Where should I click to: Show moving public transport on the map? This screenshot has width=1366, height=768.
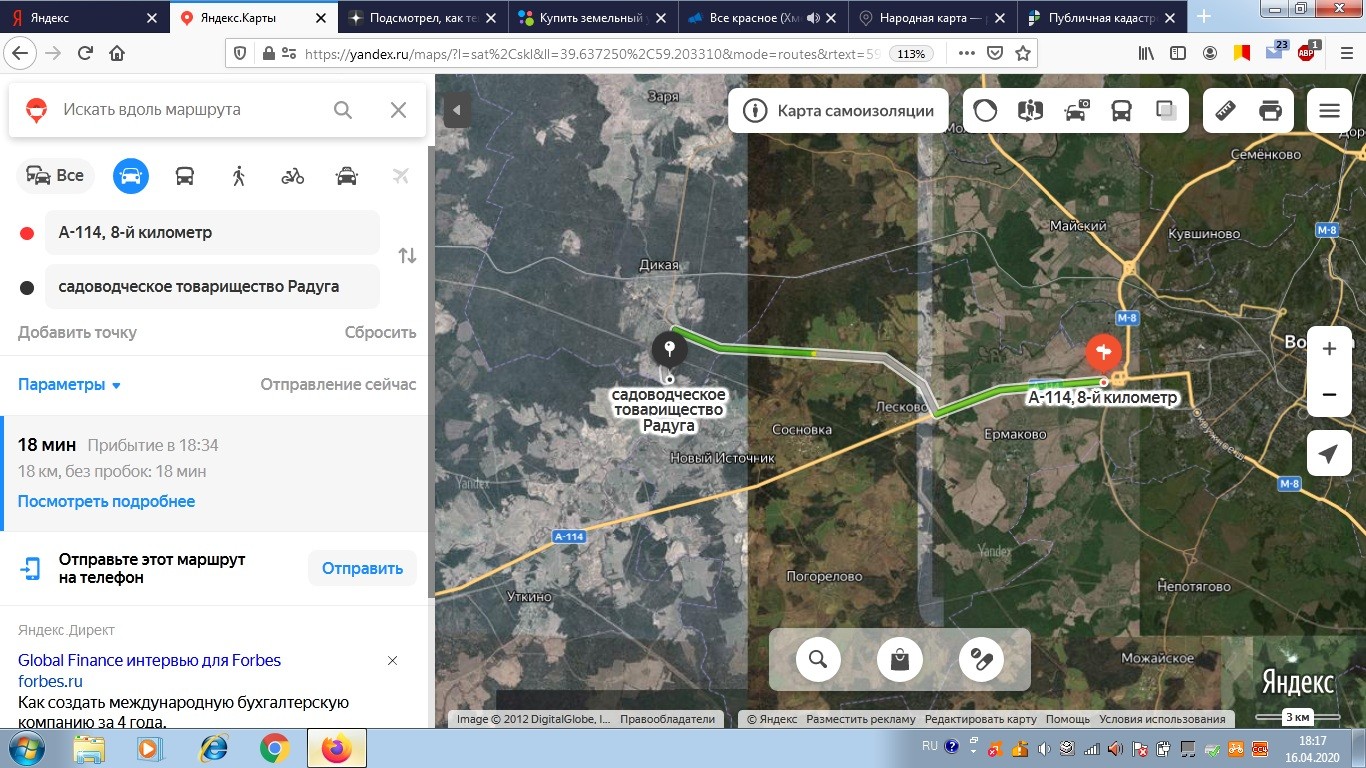pos(1121,111)
